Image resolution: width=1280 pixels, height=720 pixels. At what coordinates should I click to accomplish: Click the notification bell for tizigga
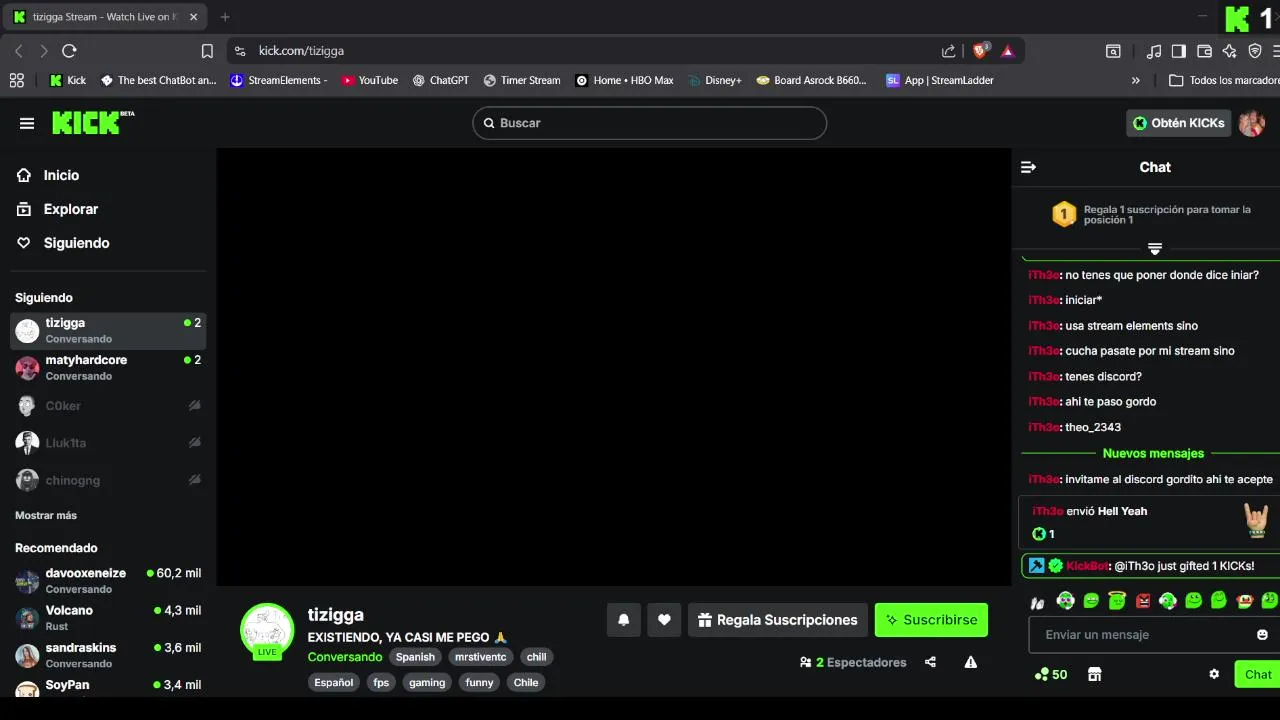point(624,620)
